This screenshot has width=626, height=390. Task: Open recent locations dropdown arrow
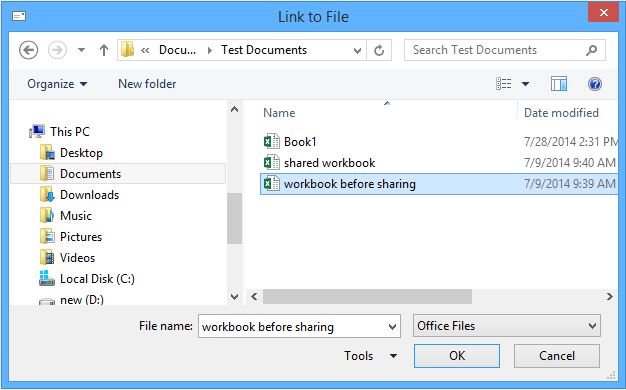tap(81, 50)
